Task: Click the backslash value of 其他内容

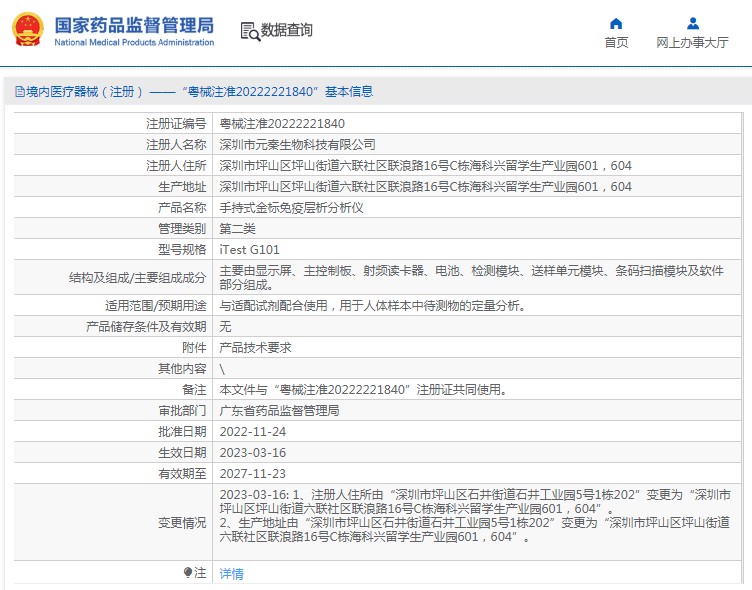Action: [222, 369]
